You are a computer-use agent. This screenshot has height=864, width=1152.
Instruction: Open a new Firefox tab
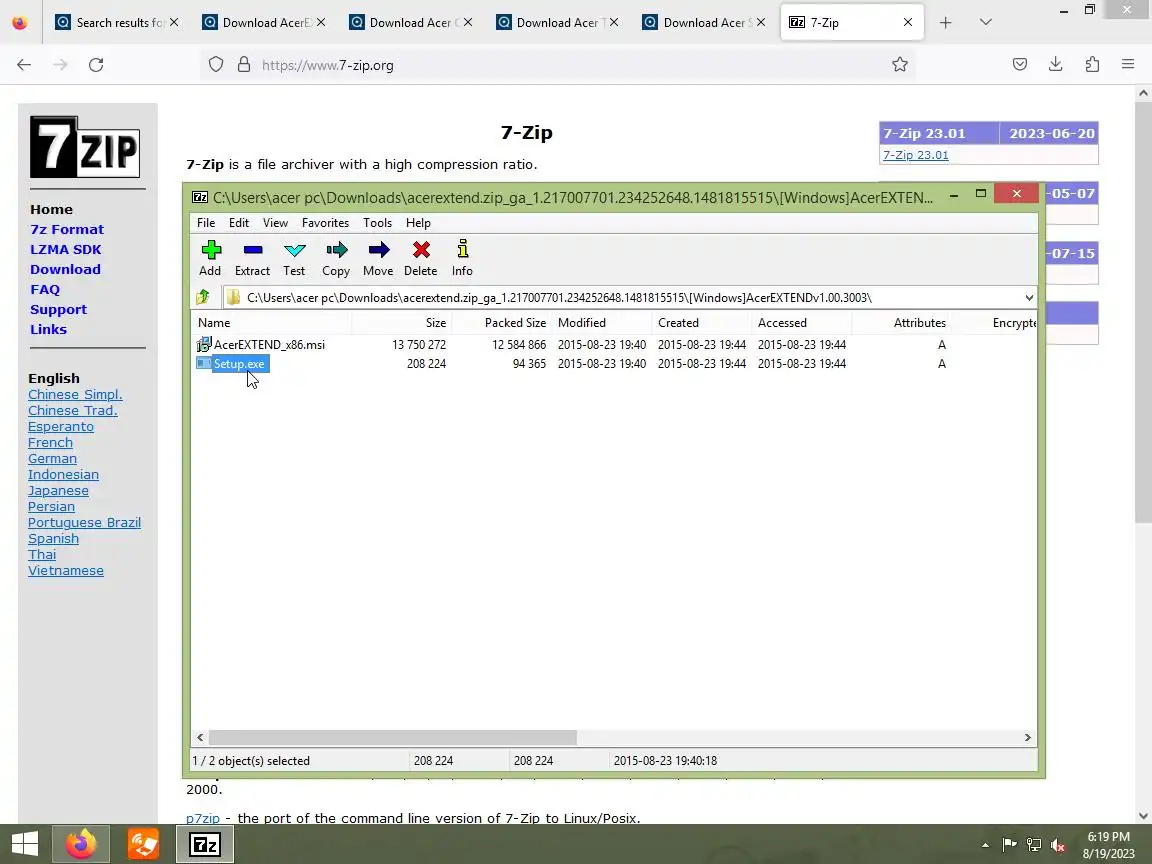tap(946, 23)
